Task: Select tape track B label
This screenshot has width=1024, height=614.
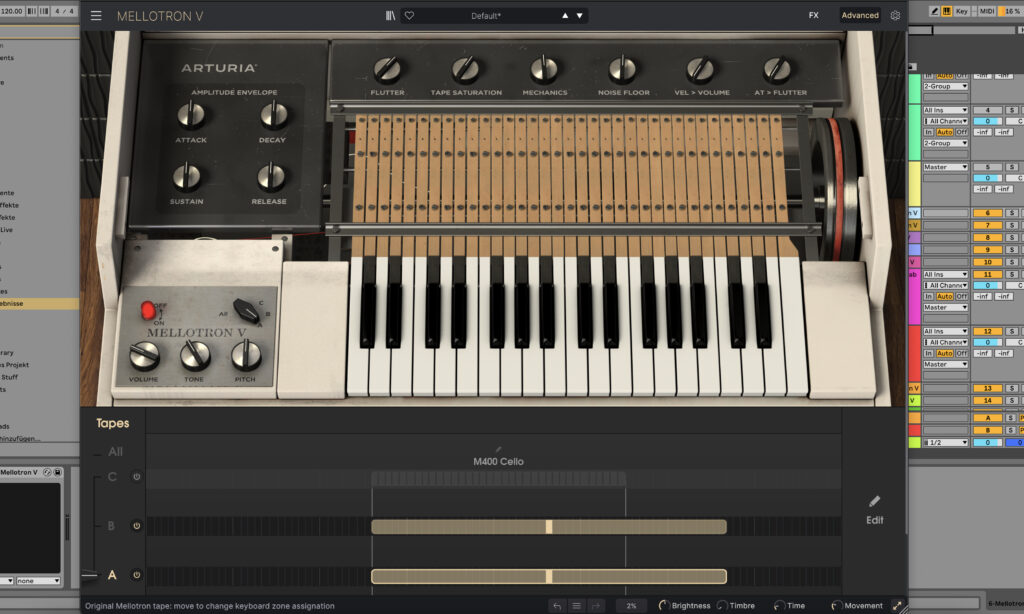Action: click(x=111, y=526)
